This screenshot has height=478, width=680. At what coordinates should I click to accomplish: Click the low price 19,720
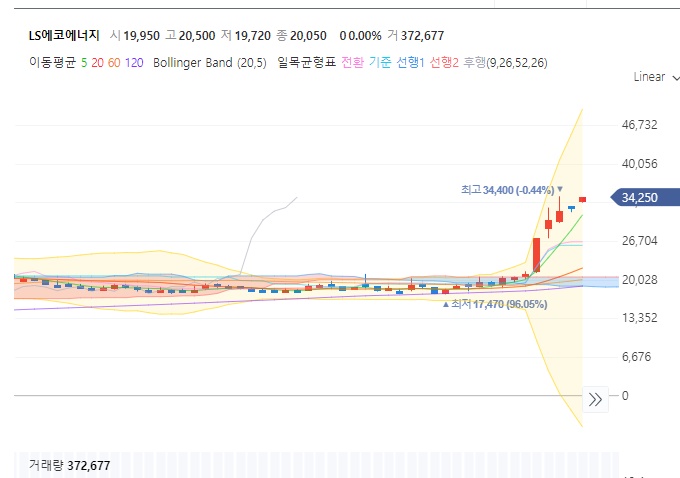[x=252, y=36]
